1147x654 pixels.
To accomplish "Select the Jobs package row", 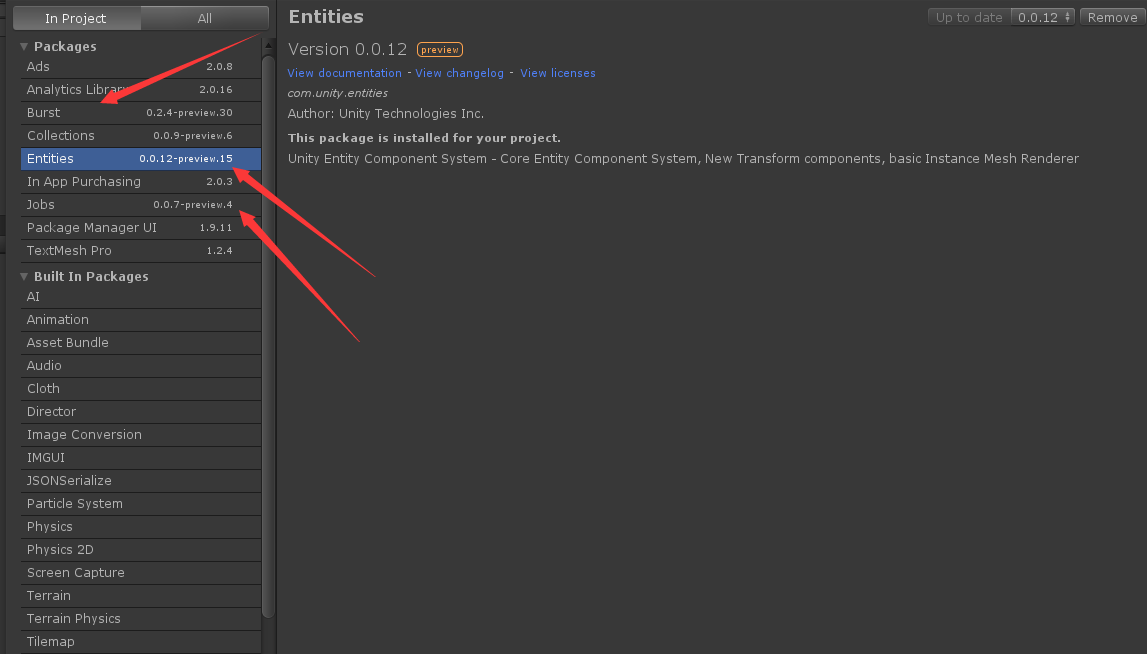I will point(140,205).
